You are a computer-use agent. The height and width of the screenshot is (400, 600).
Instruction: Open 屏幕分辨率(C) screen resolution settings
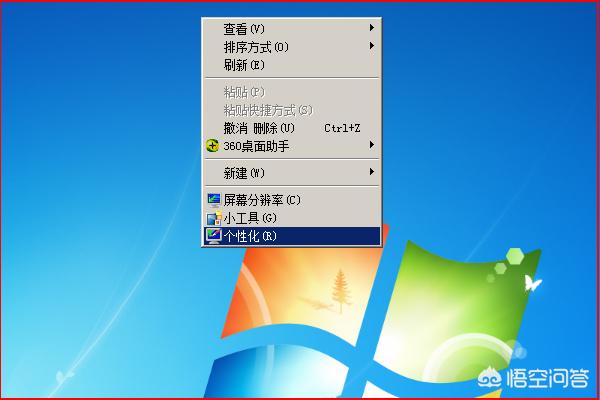(261, 200)
